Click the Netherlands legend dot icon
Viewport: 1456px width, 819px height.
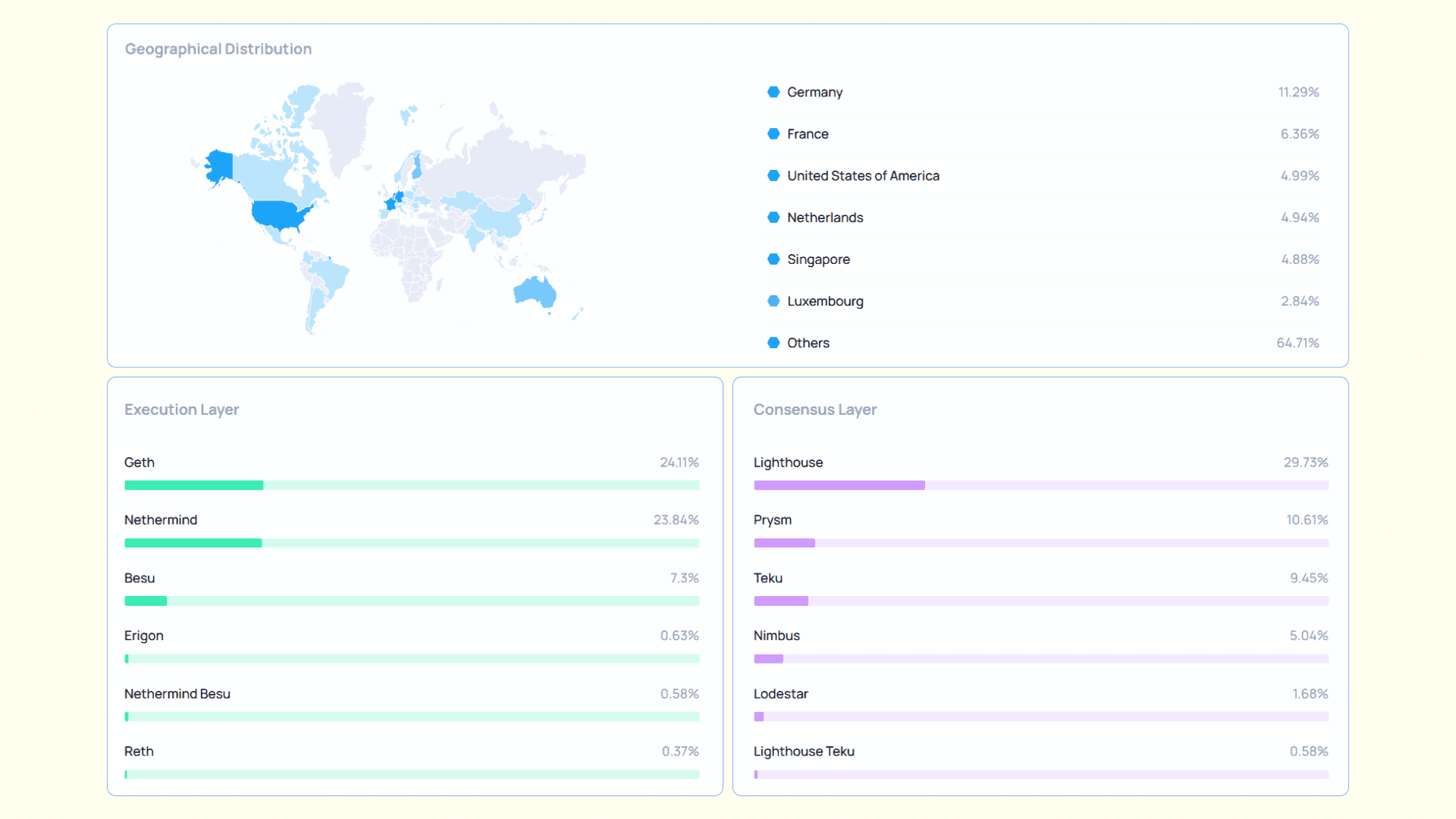pyautogui.click(x=773, y=217)
